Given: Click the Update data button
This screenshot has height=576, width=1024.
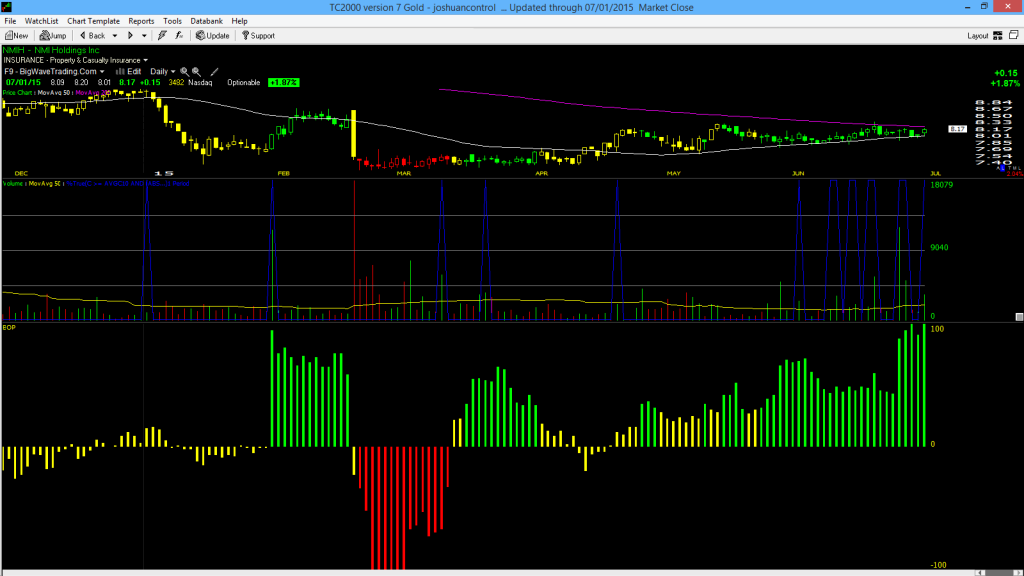Looking at the screenshot, I should [x=213, y=35].
